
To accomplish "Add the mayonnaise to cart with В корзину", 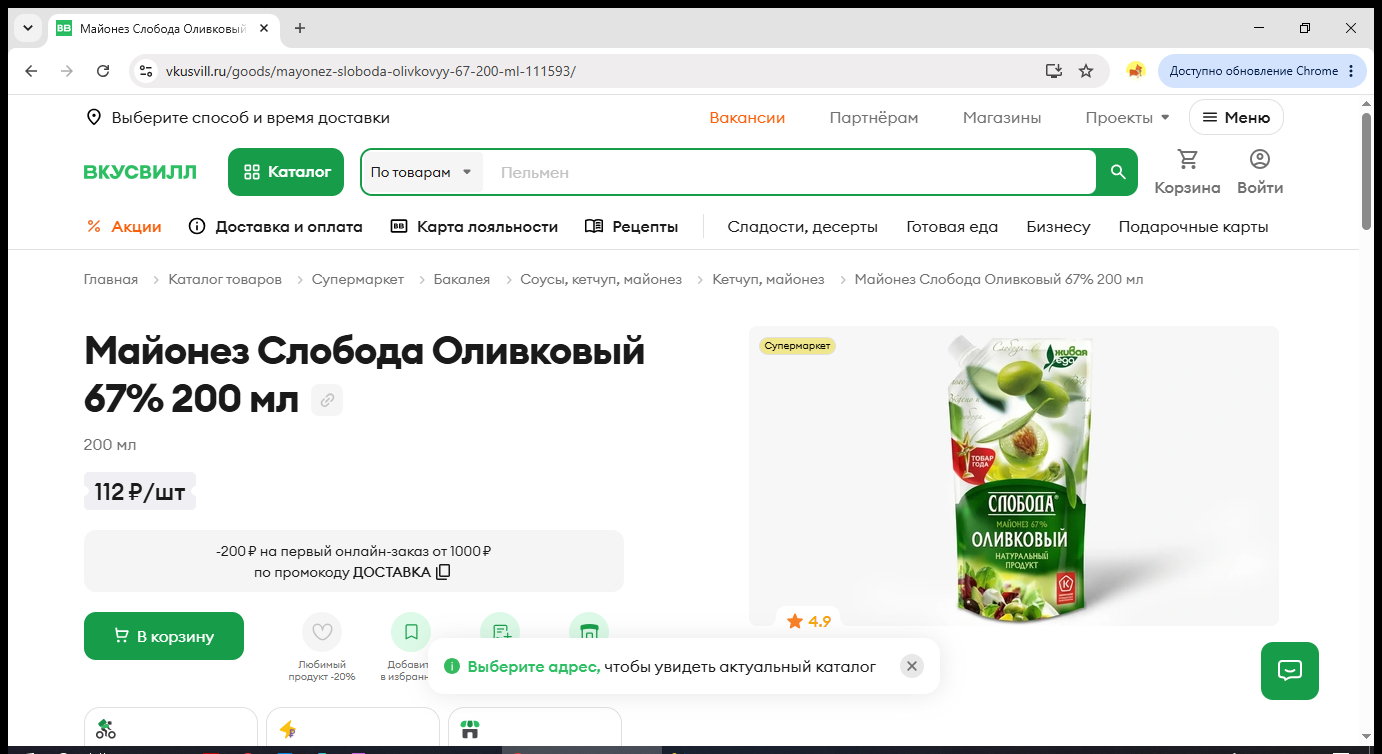I will (x=164, y=636).
